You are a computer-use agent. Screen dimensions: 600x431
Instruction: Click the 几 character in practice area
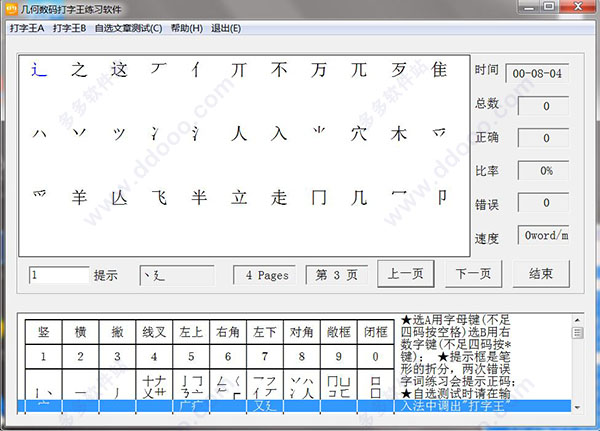click(359, 198)
